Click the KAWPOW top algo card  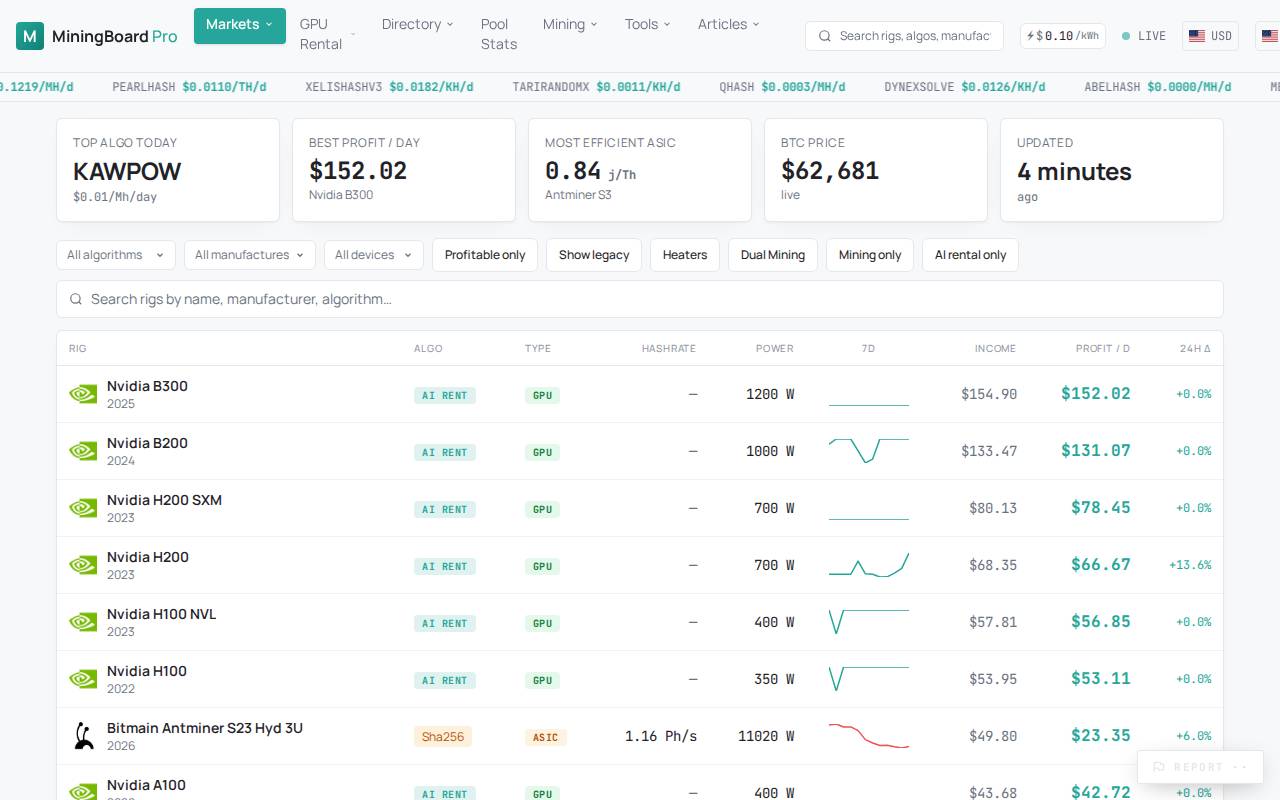pyautogui.click(x=168, y=170)
